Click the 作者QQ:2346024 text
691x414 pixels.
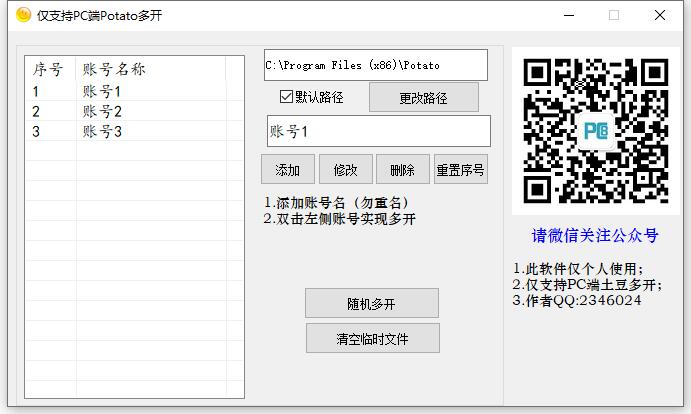click(x=577, y=301)
